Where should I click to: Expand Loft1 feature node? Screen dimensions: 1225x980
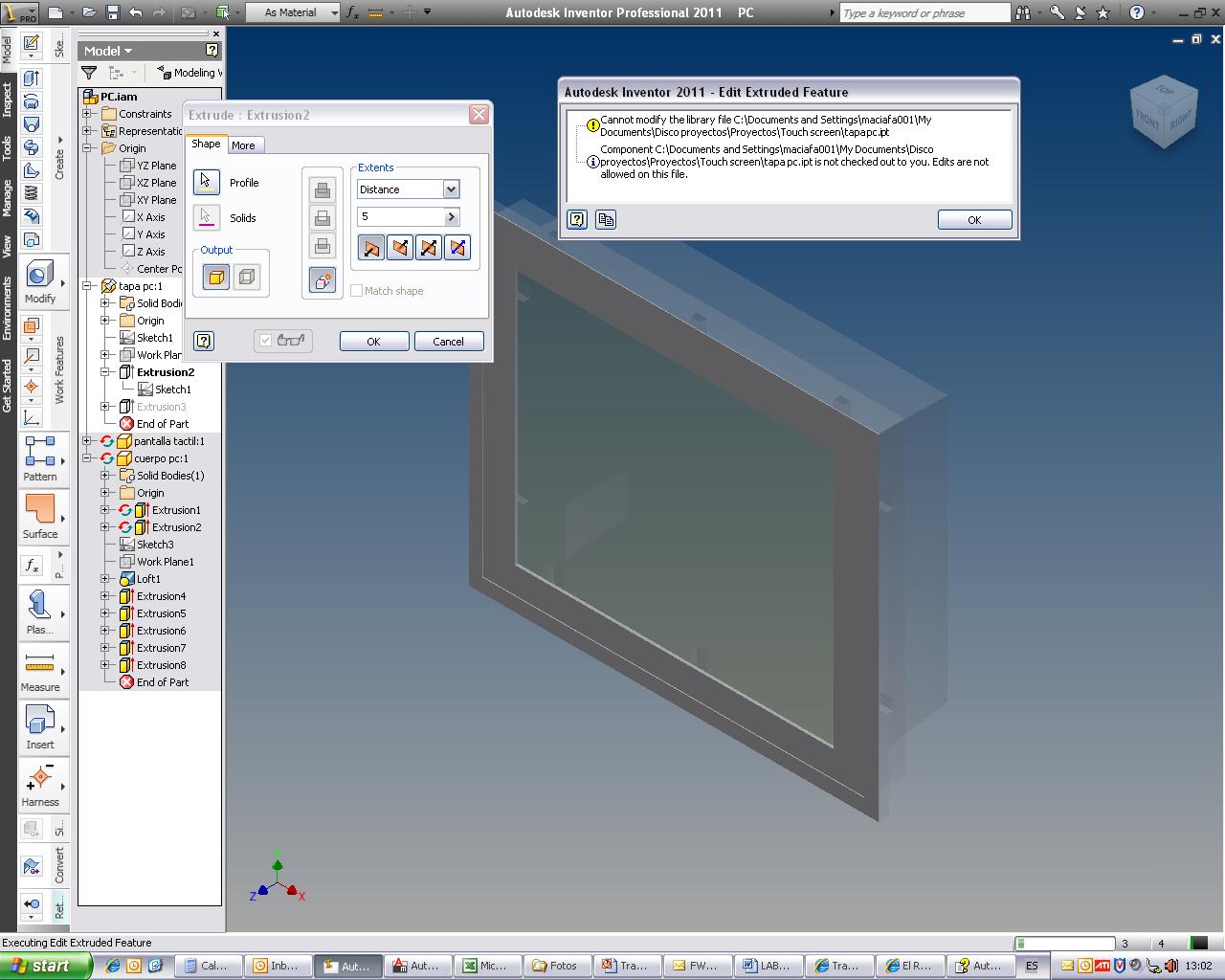pos(105,579)
